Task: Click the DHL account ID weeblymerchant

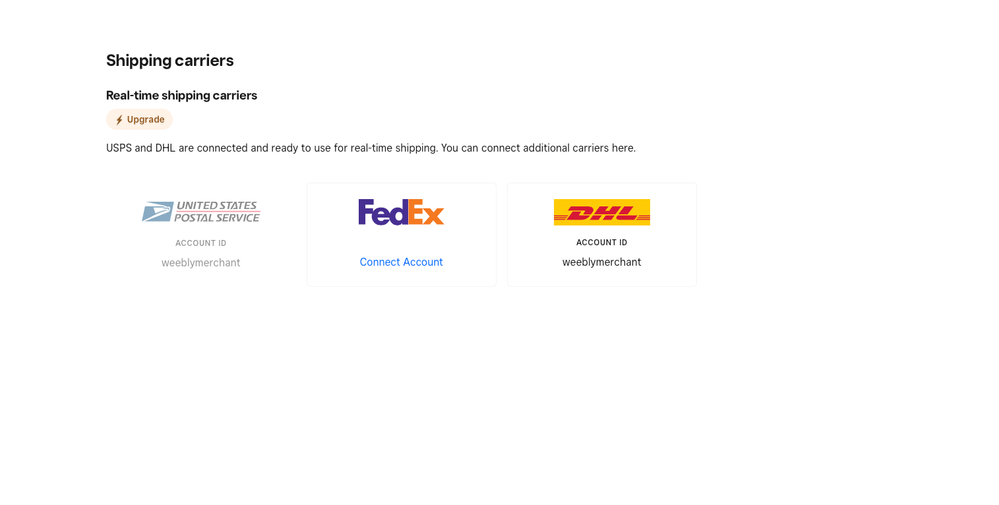Action: [601, 262]
